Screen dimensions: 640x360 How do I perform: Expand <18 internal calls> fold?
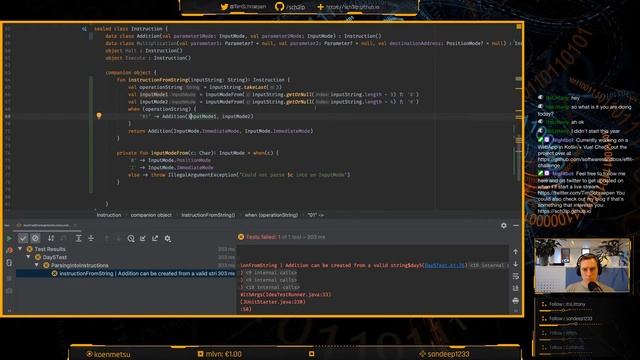point(273,287)
